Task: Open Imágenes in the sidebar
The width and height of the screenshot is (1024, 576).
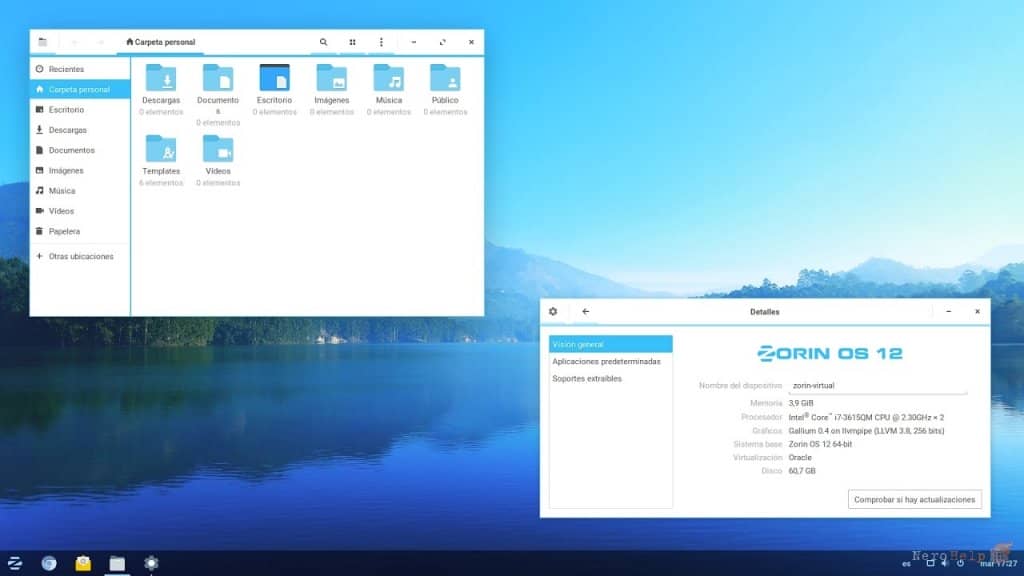Action: (80, 170)
